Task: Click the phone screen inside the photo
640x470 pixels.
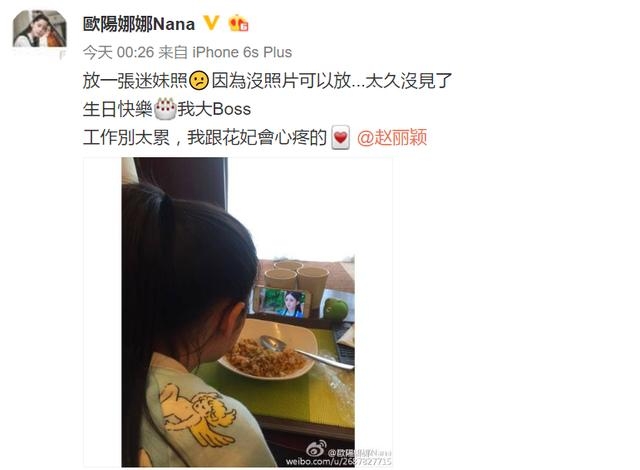Action: (282, 302)
